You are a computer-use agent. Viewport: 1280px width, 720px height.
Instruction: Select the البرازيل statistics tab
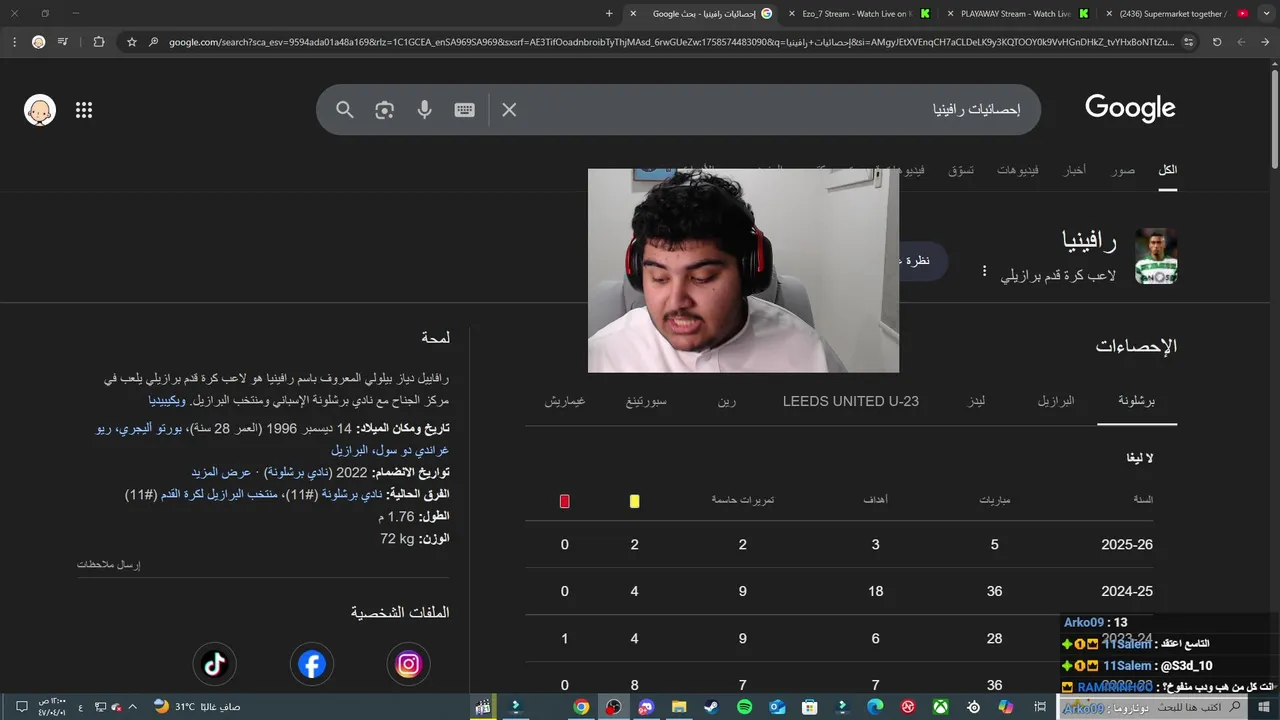(1056, 401)
